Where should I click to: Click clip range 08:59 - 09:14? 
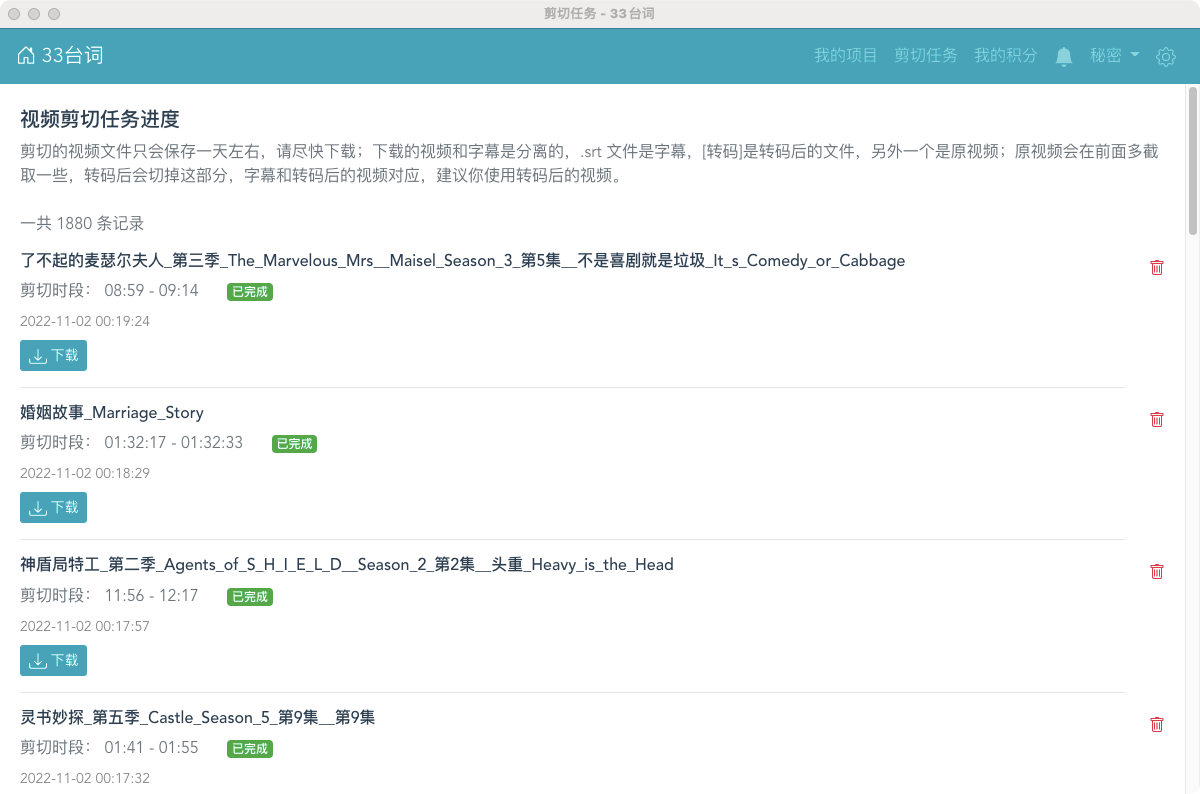click(152, 291)
